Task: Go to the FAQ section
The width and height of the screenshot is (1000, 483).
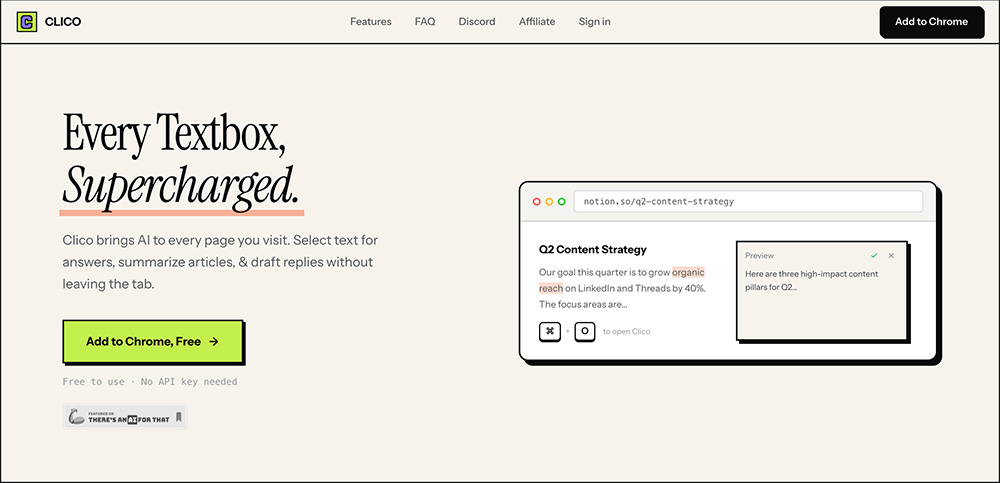Action: (425, 22)
